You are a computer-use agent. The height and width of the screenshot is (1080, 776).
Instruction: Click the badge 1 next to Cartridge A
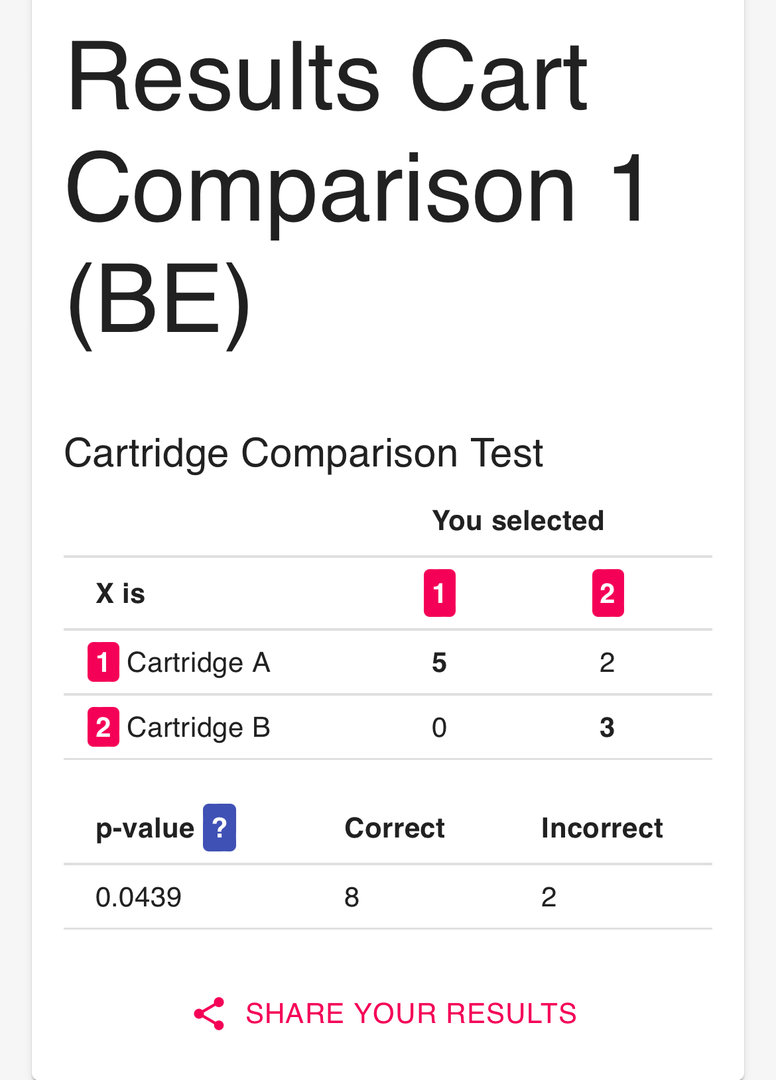[x=103, y=662]
